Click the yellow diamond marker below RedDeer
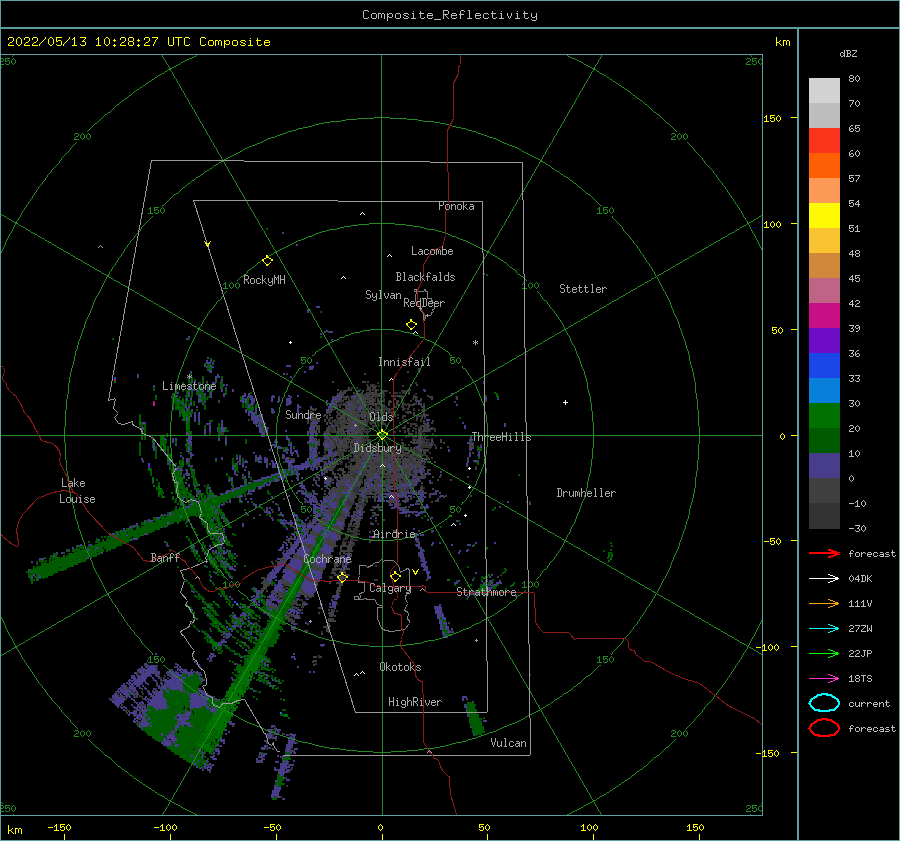Image resolution: width=900 pixels, height=841 pixels. pyautogui.click(x=412, y=324)
